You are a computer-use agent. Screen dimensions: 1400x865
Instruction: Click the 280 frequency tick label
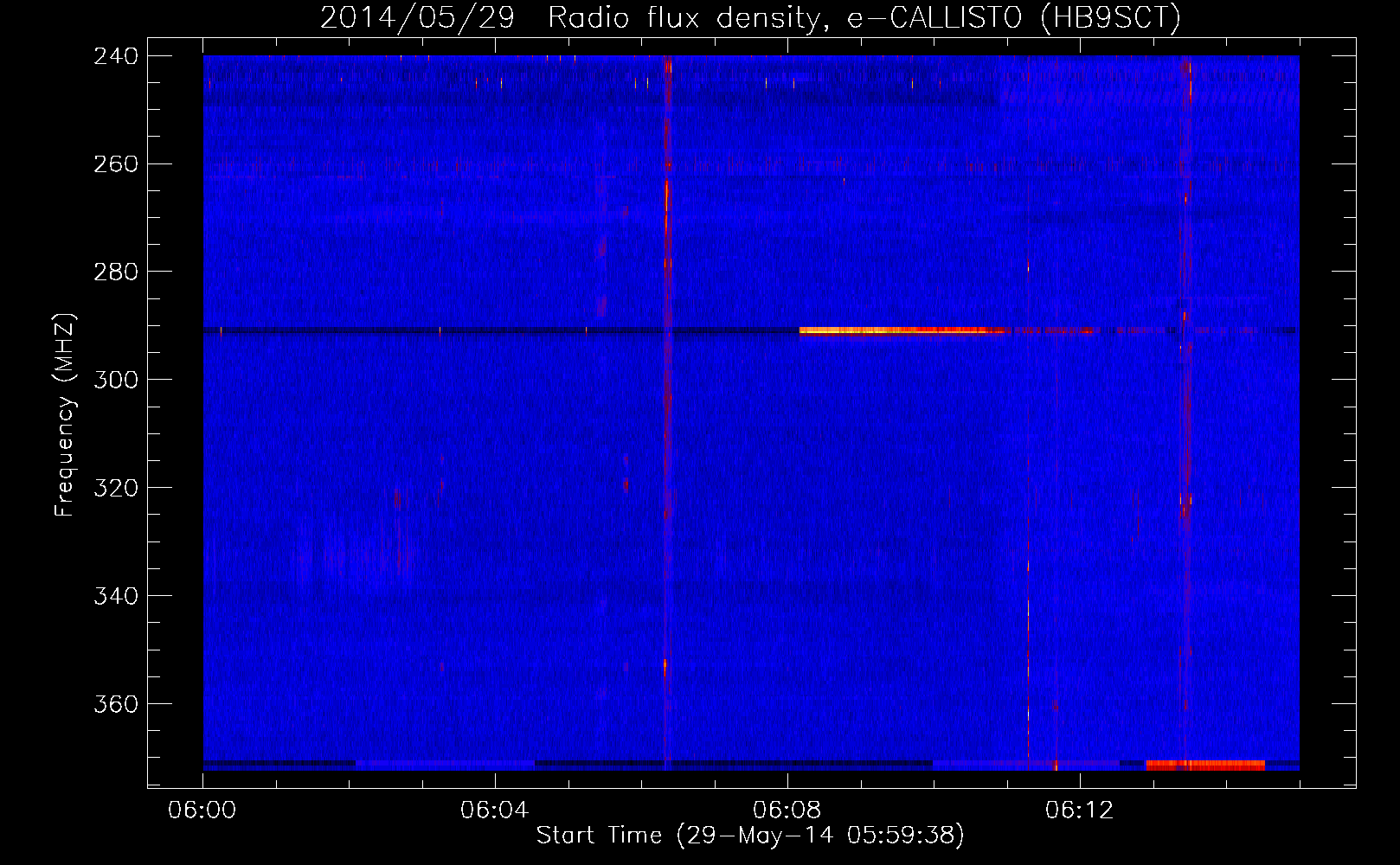pyautogui.click(x=116, y=272)
